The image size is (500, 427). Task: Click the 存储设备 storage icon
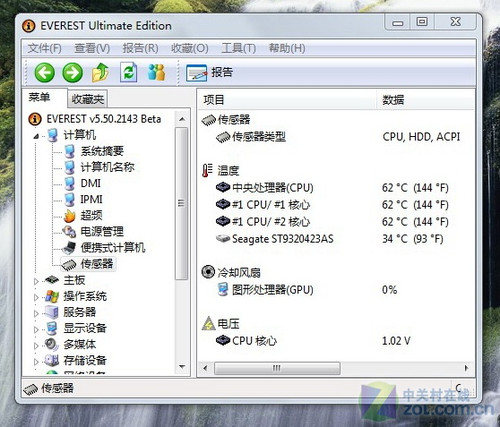(x=52, y=360)
